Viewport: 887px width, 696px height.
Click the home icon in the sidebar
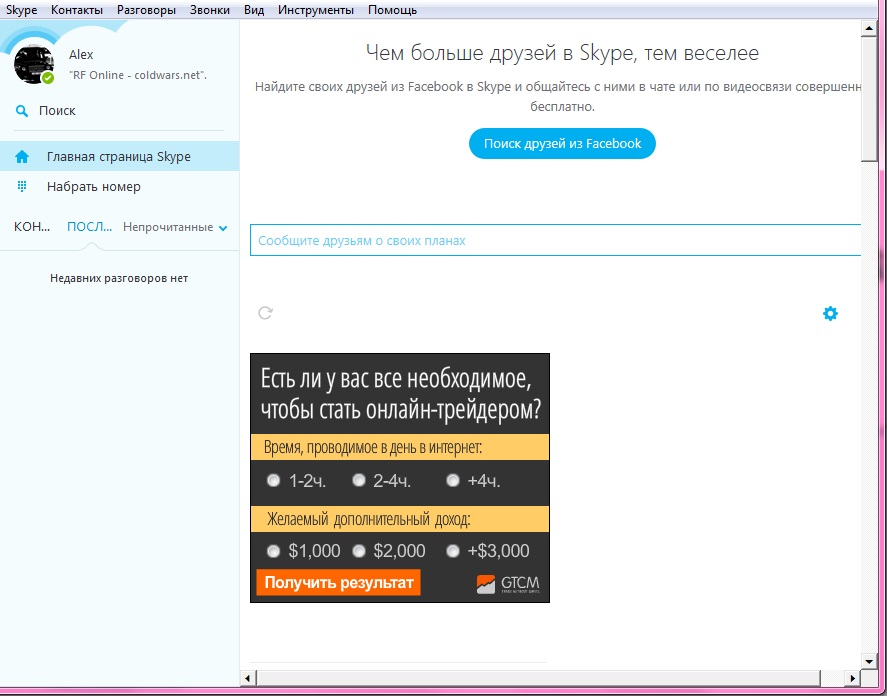point(22,157)
